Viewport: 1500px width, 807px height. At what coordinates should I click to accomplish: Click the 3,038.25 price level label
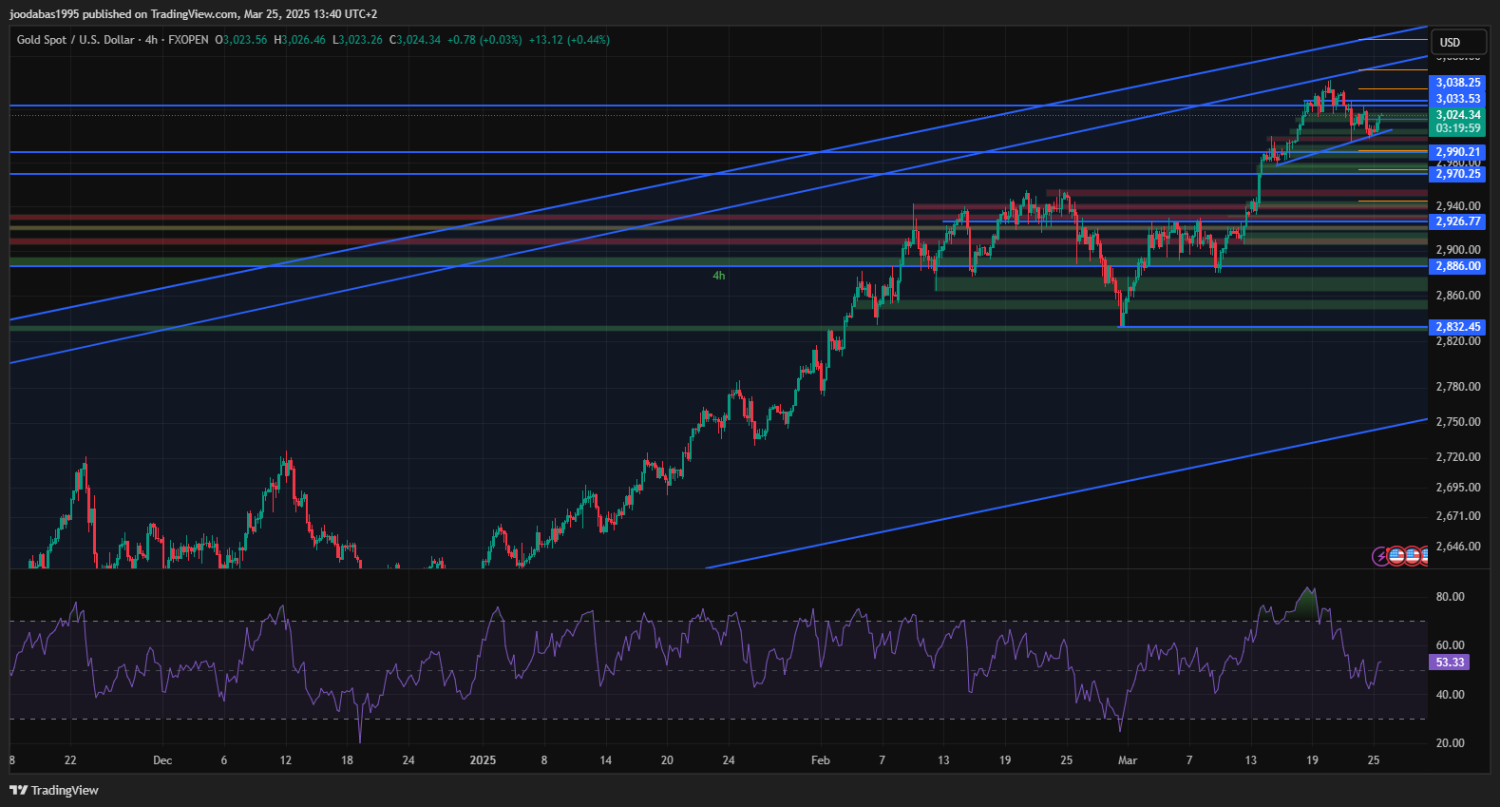(1456, 83)
